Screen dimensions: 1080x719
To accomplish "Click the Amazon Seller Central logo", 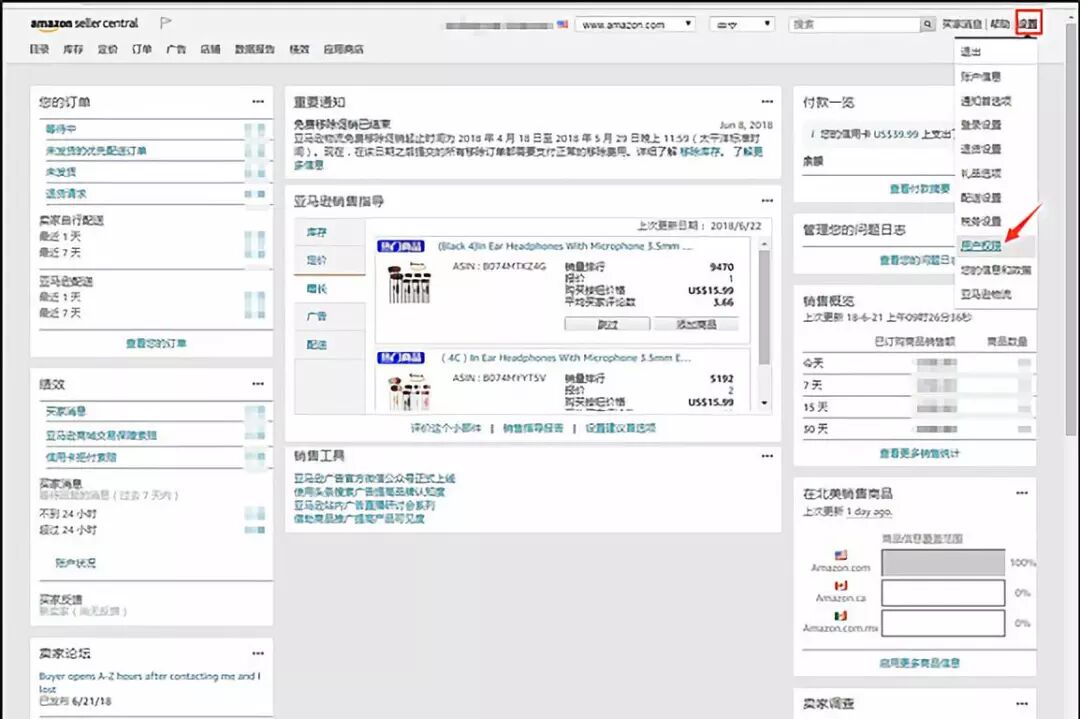I will click(x=84, y=23).
